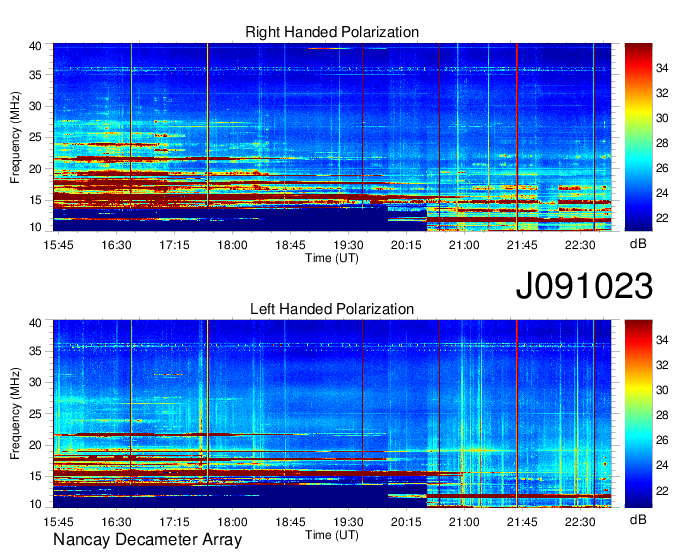Click the 'Frequency (MHz)' label of Left Handed plot

[15, 414]
